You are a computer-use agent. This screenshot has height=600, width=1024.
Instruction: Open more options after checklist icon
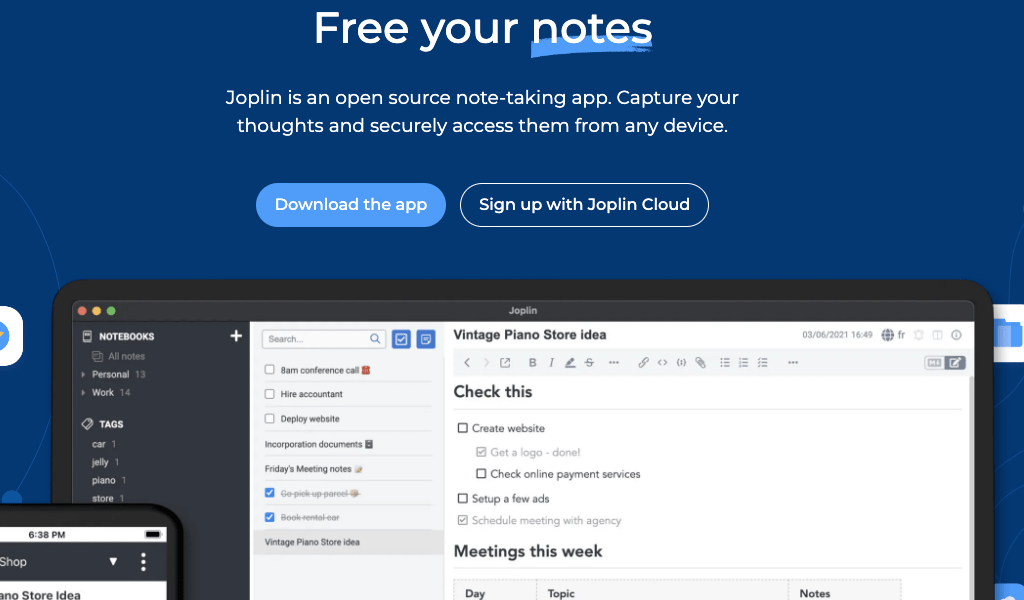click(793, 362)
